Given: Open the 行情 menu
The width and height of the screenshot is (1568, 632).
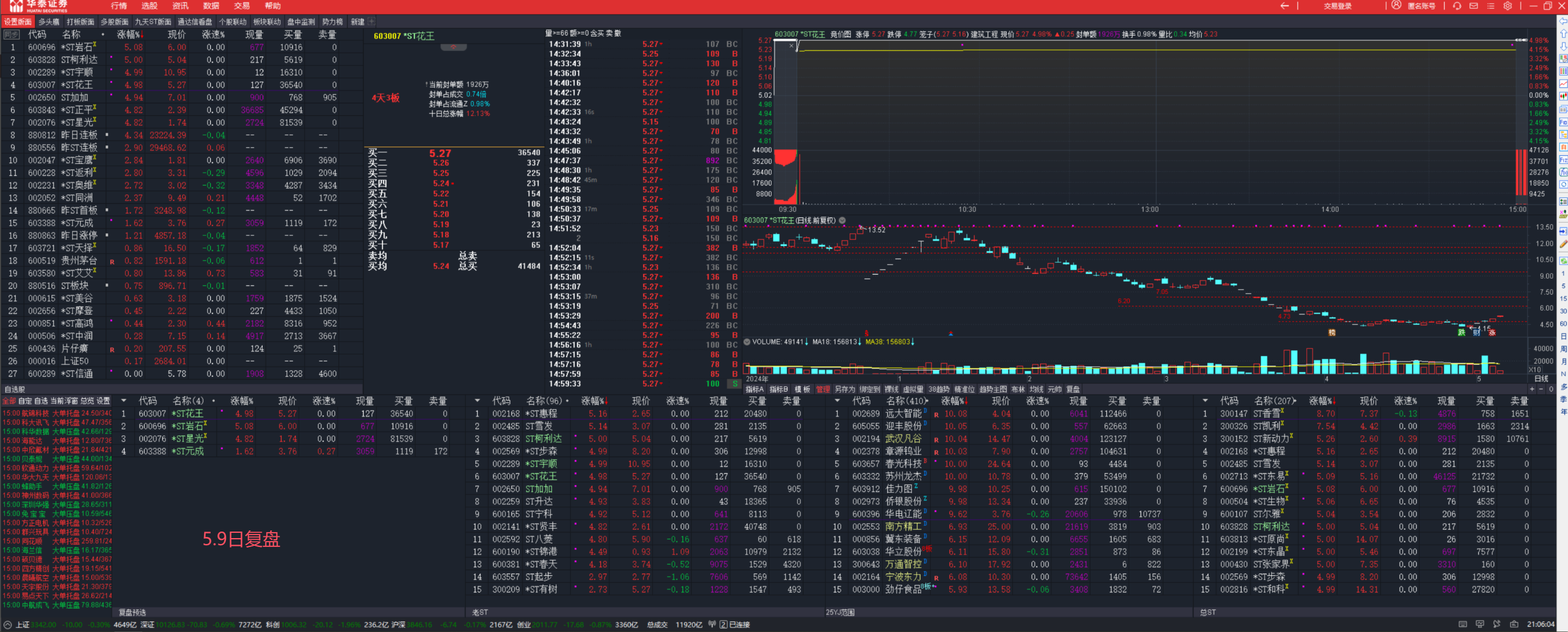Looking at the screenshot, I should pos(119,6).
